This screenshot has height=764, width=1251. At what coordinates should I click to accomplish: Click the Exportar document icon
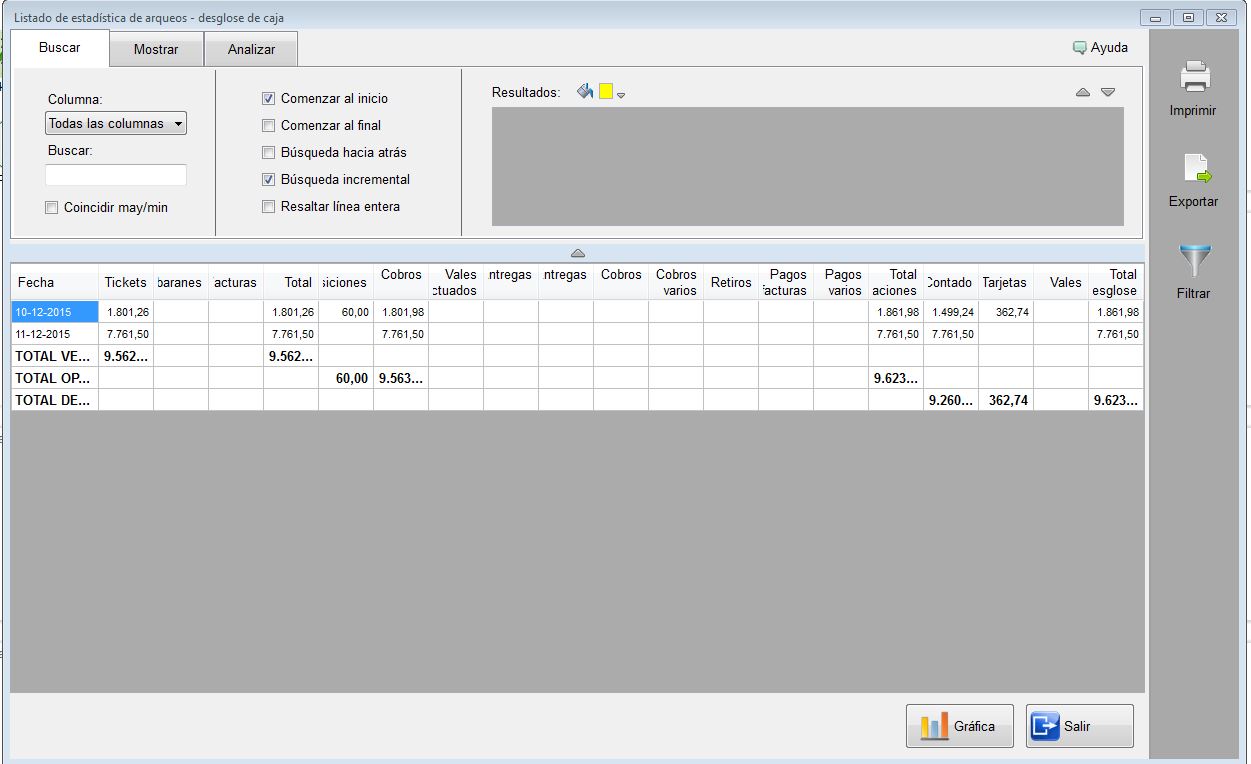coord(1196,169)
